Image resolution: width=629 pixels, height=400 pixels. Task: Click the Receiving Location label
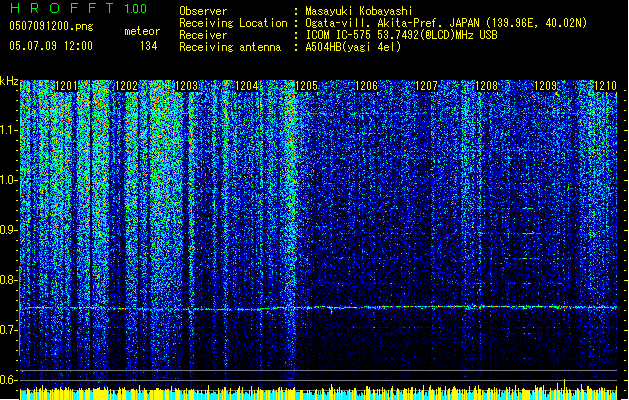click(x=233, y=23)
